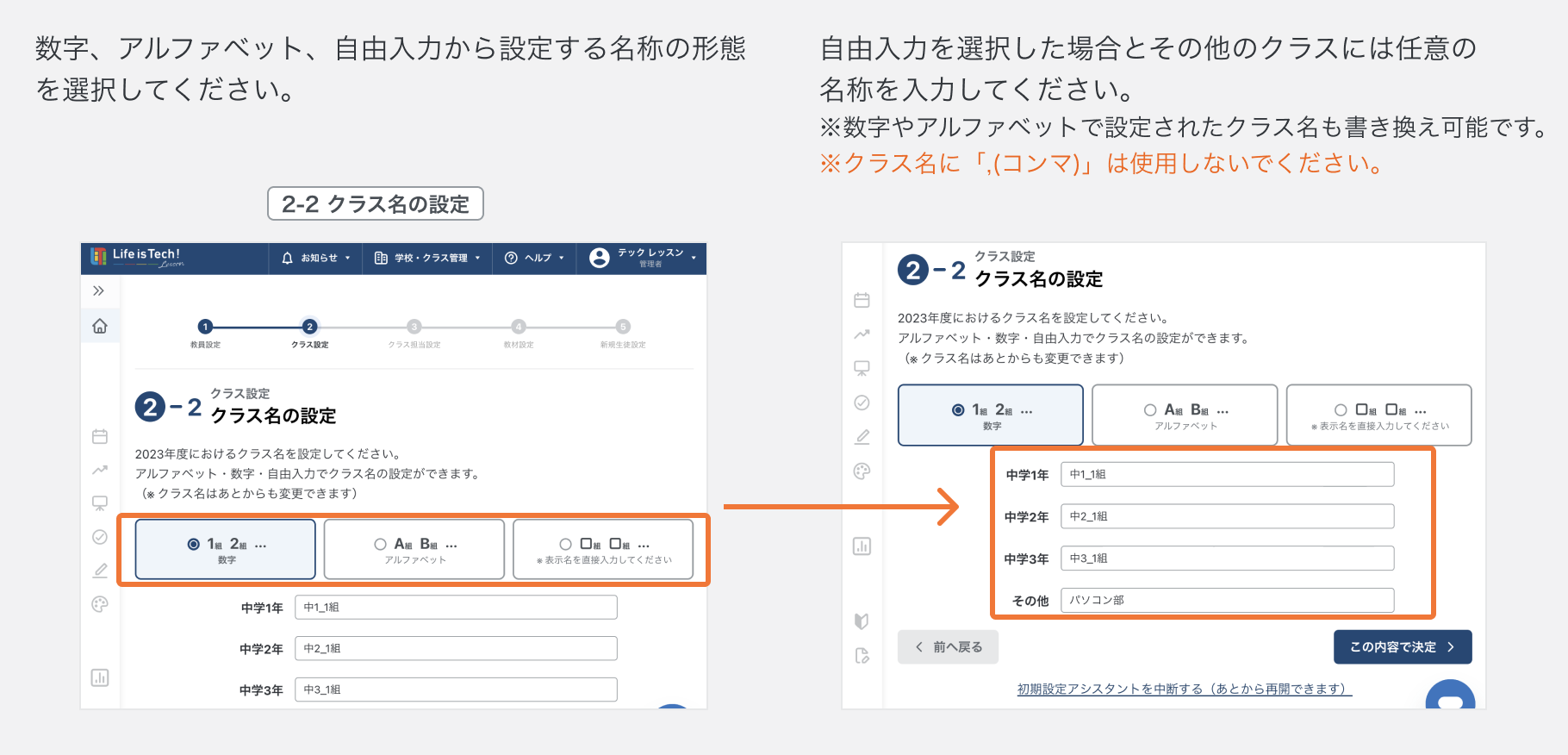Screen dimensions: 1568x755
Task: Jump to step 1 教員設定 in stepper
Action: click(205, 327)
